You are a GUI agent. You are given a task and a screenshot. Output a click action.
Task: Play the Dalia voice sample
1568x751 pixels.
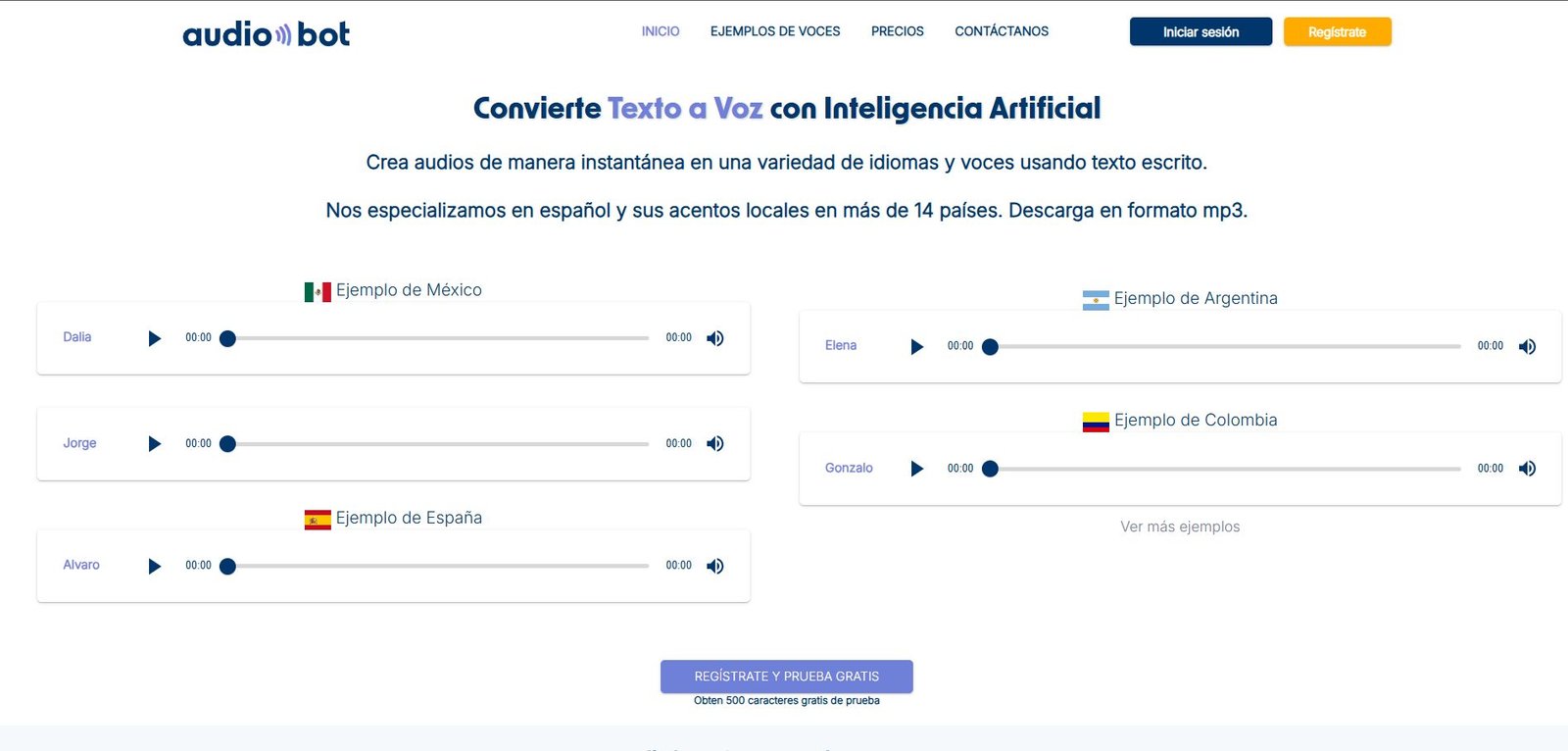coord(154,338)
